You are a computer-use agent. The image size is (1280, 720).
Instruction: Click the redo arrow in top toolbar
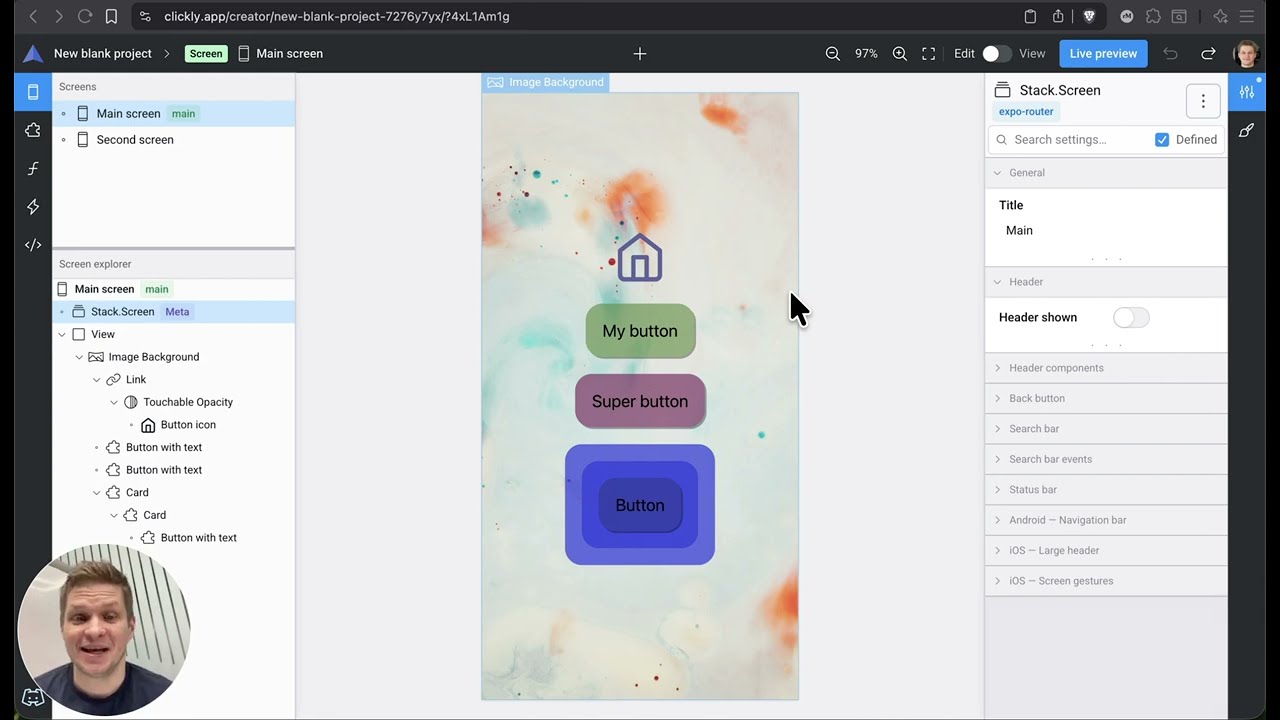(1208, 54)
